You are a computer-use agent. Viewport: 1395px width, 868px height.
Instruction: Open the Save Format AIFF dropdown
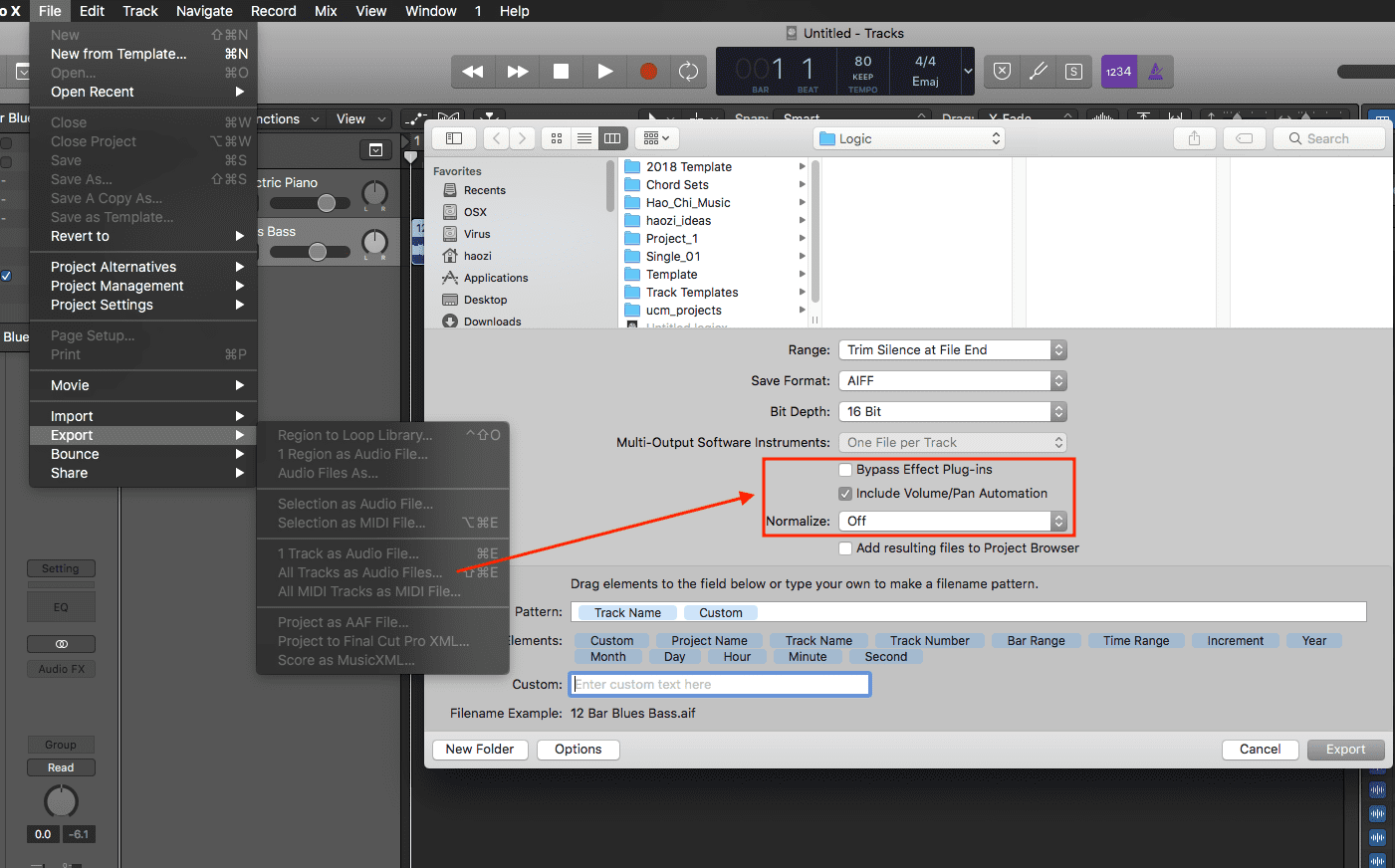(952, 381)
